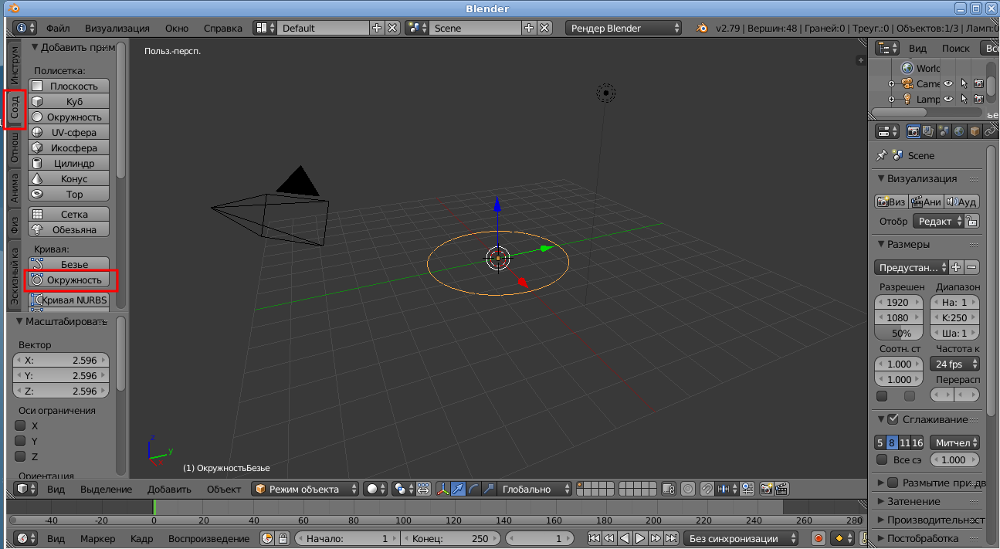1000x549 pixels.
Task: Expand the Затенение panel
Action: [x=914, y=501]
